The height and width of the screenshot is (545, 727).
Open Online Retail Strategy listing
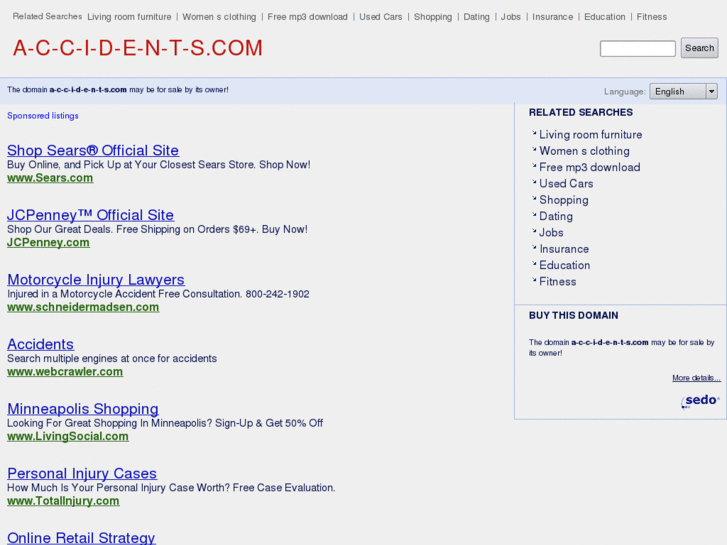pyautogui.click(x=81, y=538)
